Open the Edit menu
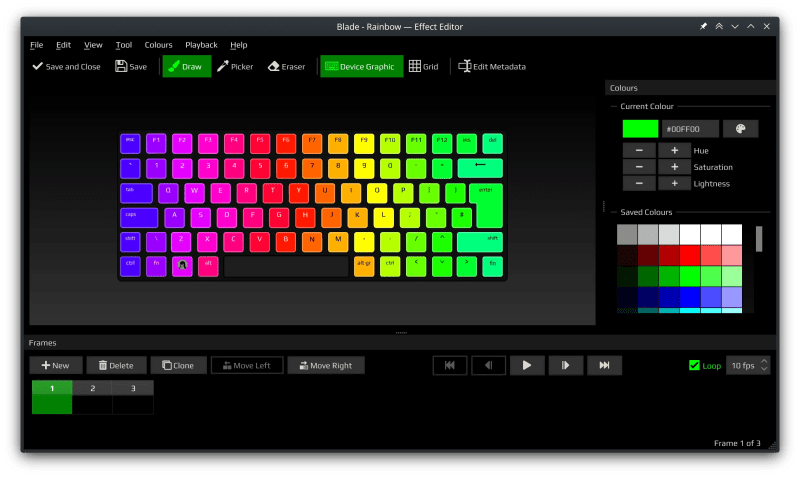Viewport: 800px width, 477px height. [63, 45]
